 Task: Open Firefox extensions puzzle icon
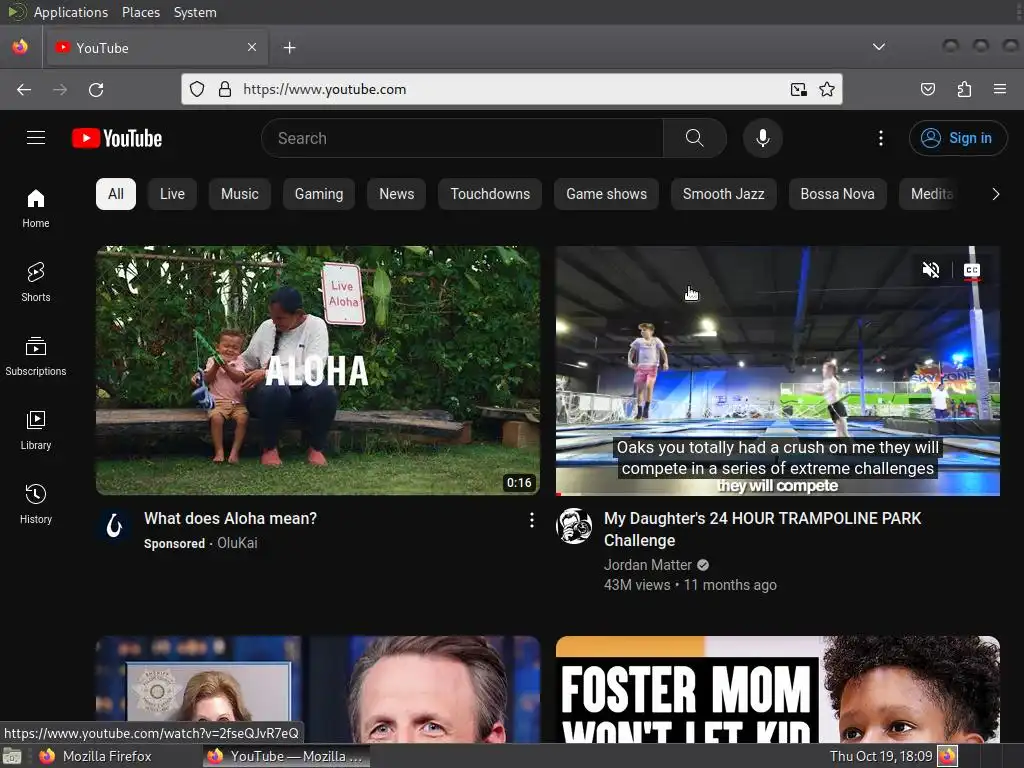click(x=964, y=89)
